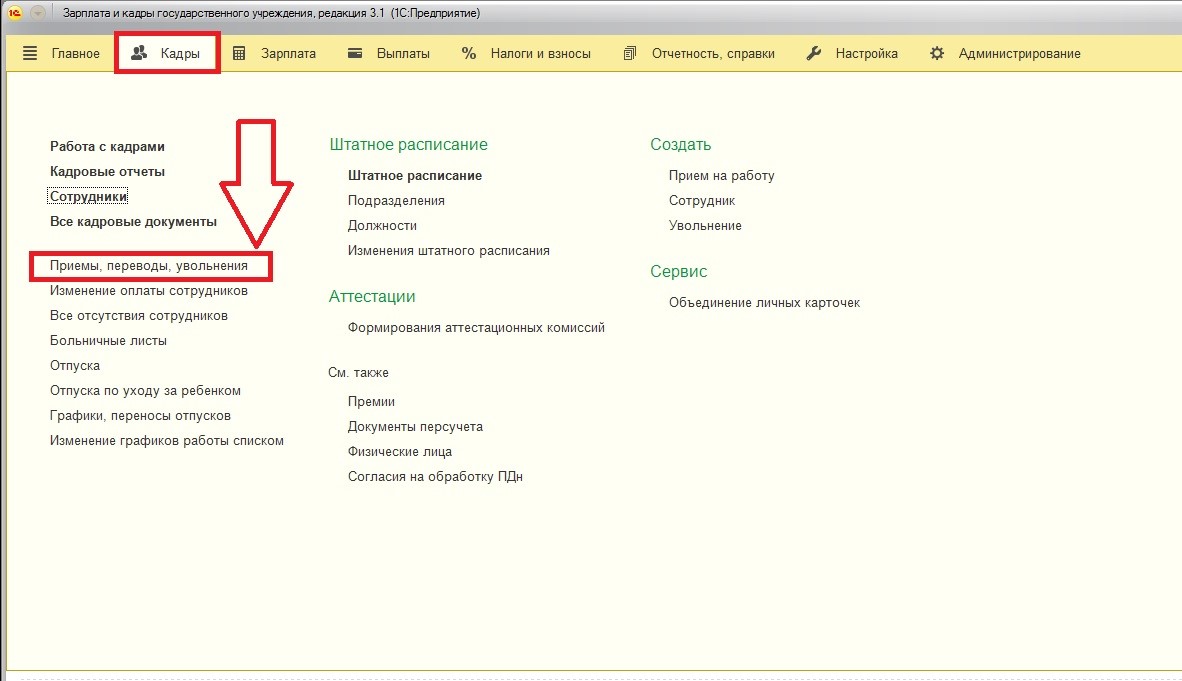Open the Администрирование section

[x=1019, y=54]
